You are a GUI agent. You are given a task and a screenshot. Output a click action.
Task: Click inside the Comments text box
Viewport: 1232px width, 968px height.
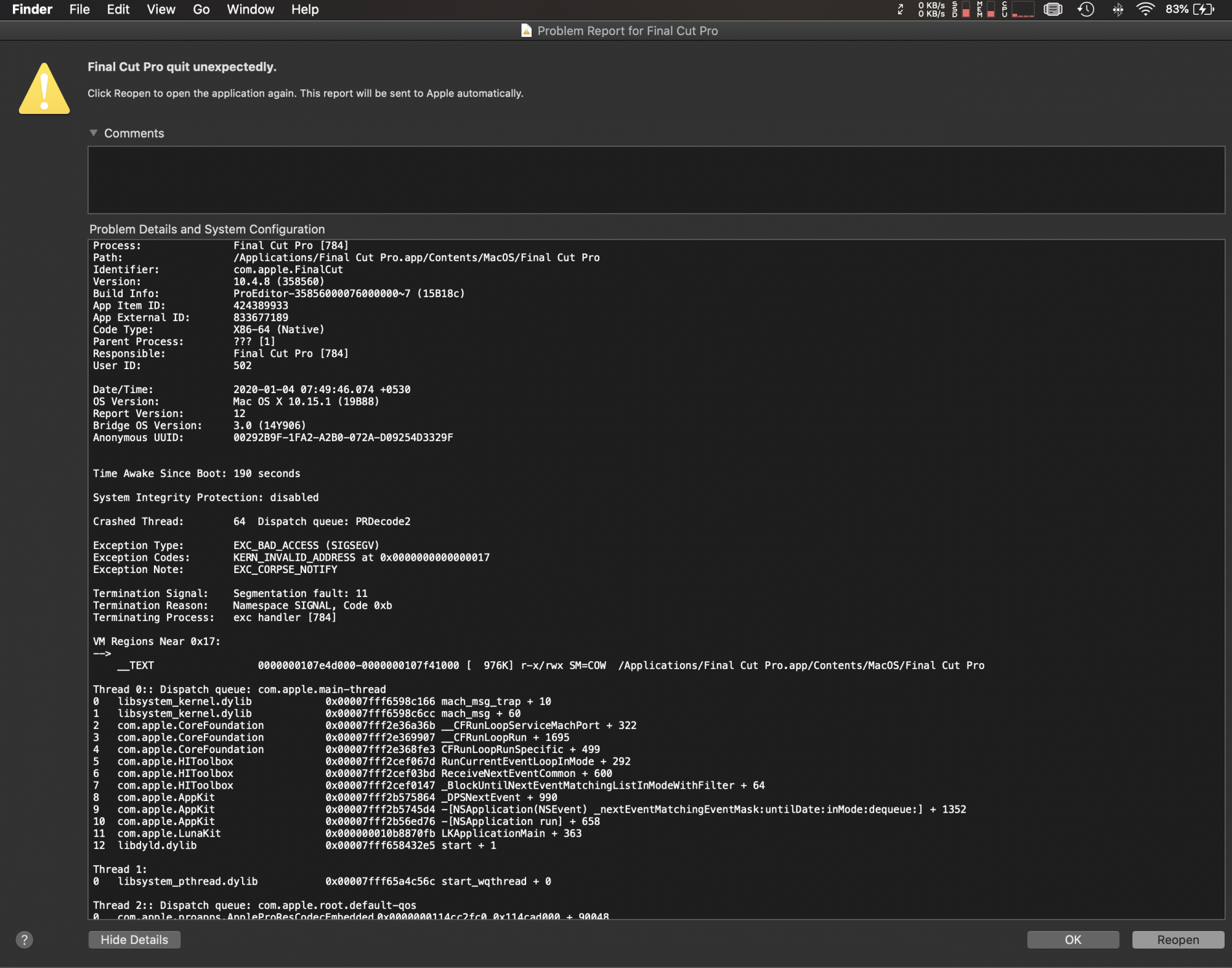pos(656,180)
